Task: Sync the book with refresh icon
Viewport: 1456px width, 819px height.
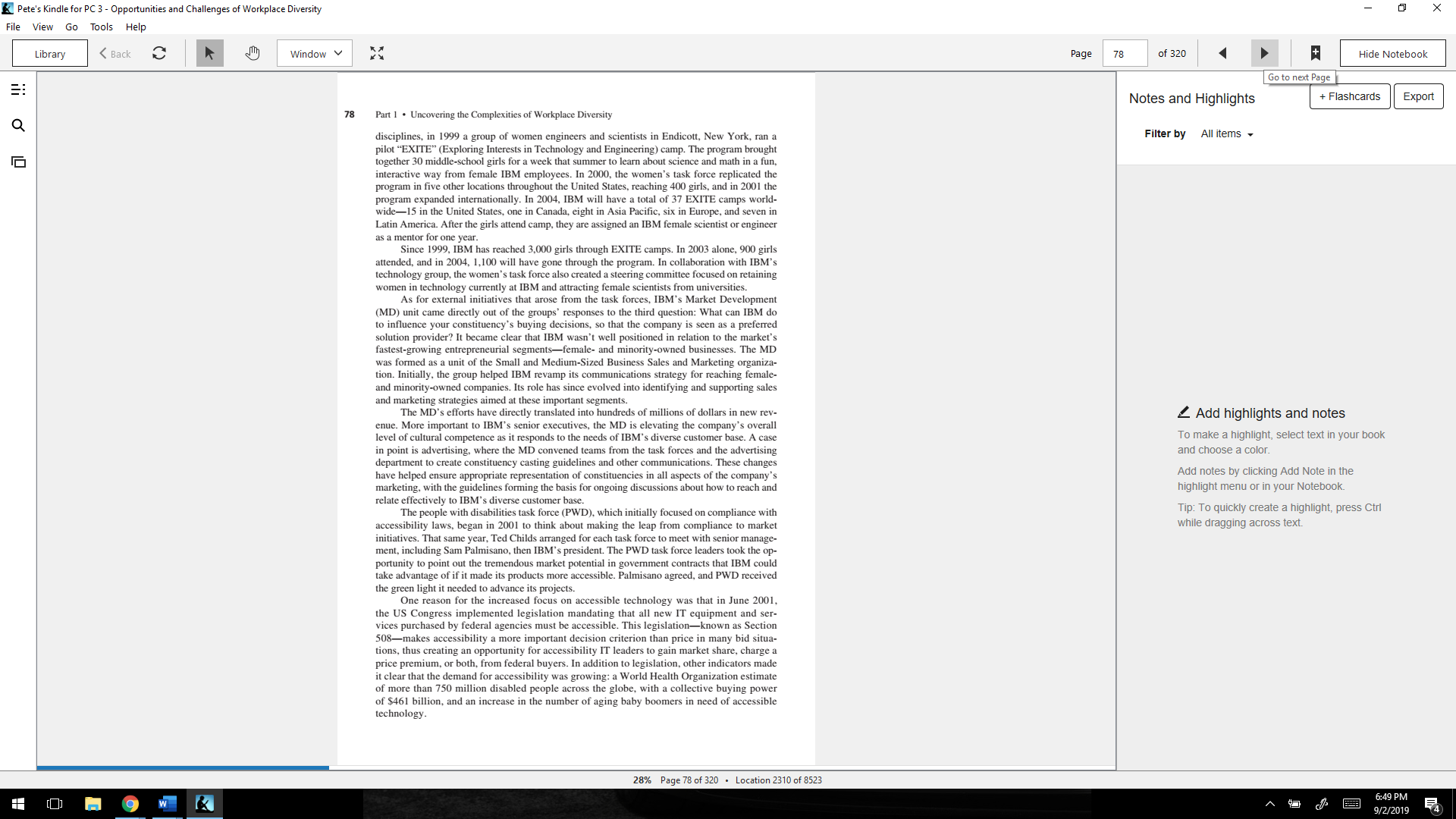Action: 159,54
